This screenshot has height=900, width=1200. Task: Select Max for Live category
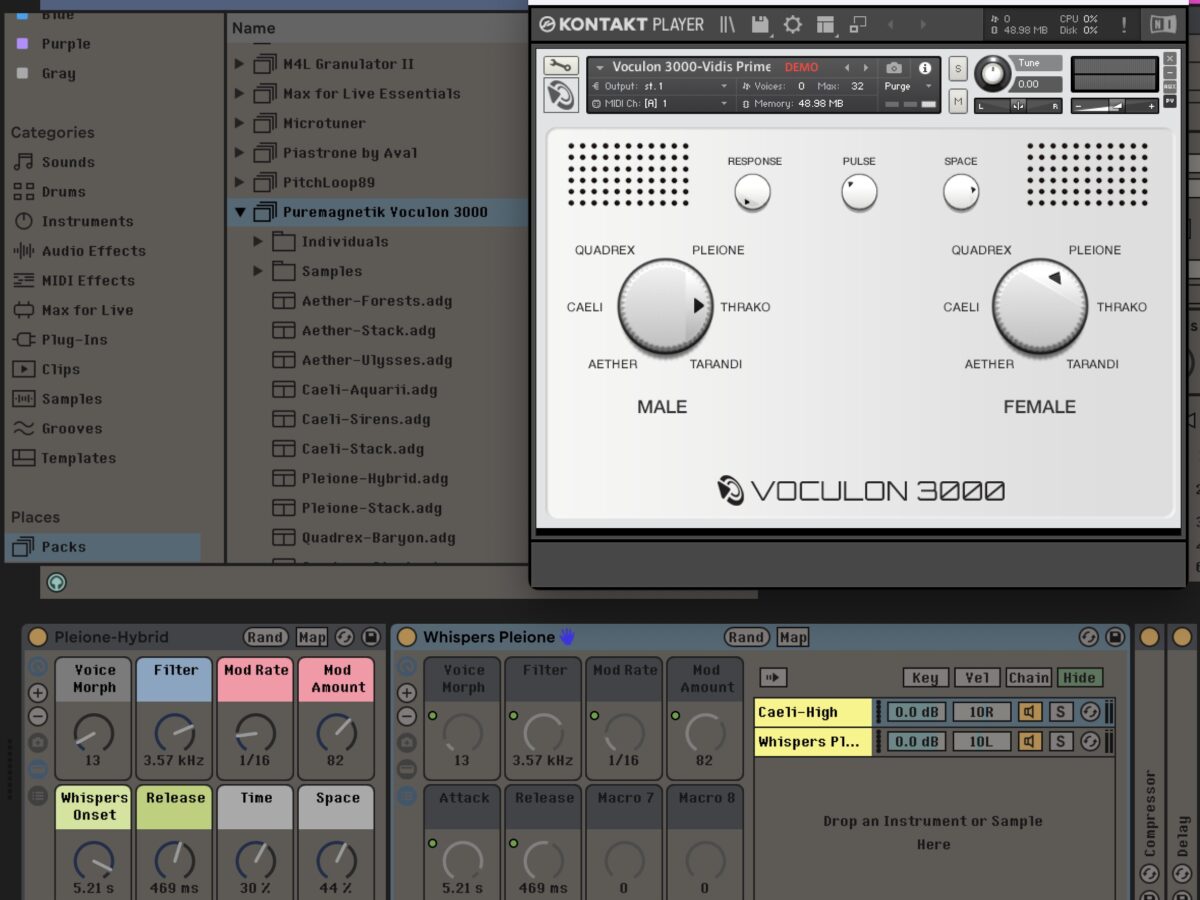click(87, 310)
